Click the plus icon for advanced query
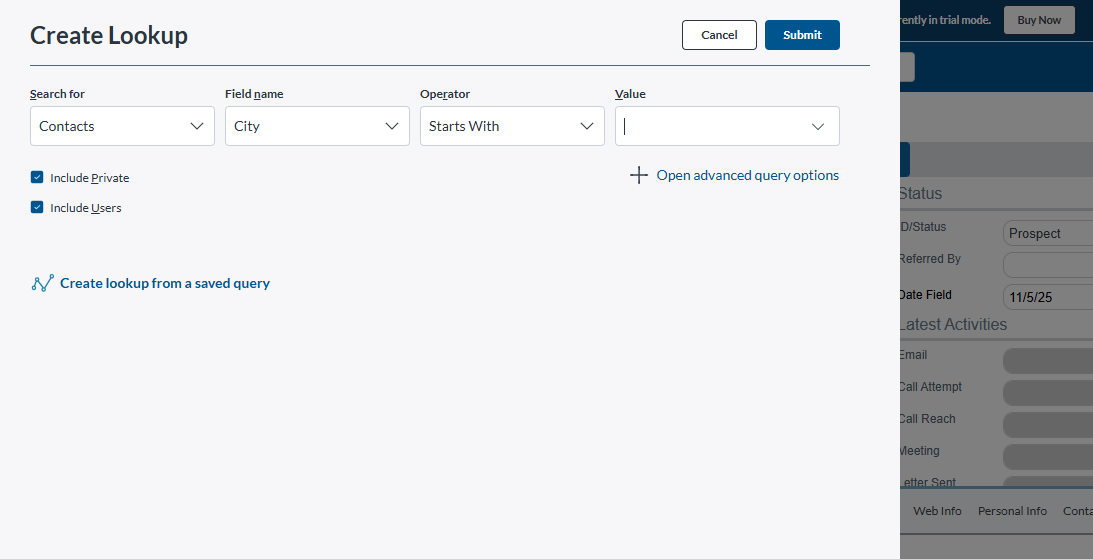 coord(639,175)
